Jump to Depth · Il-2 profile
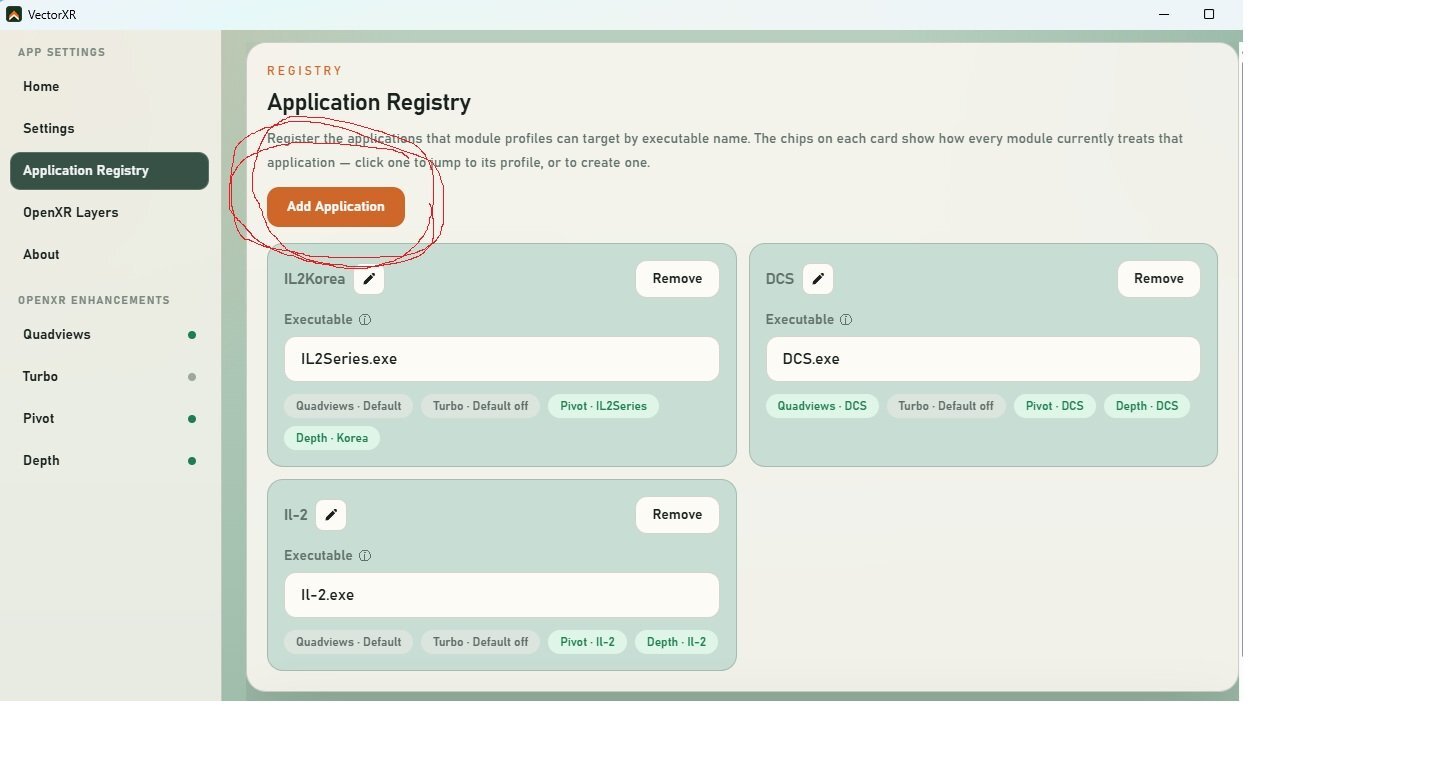 point(676,642)
